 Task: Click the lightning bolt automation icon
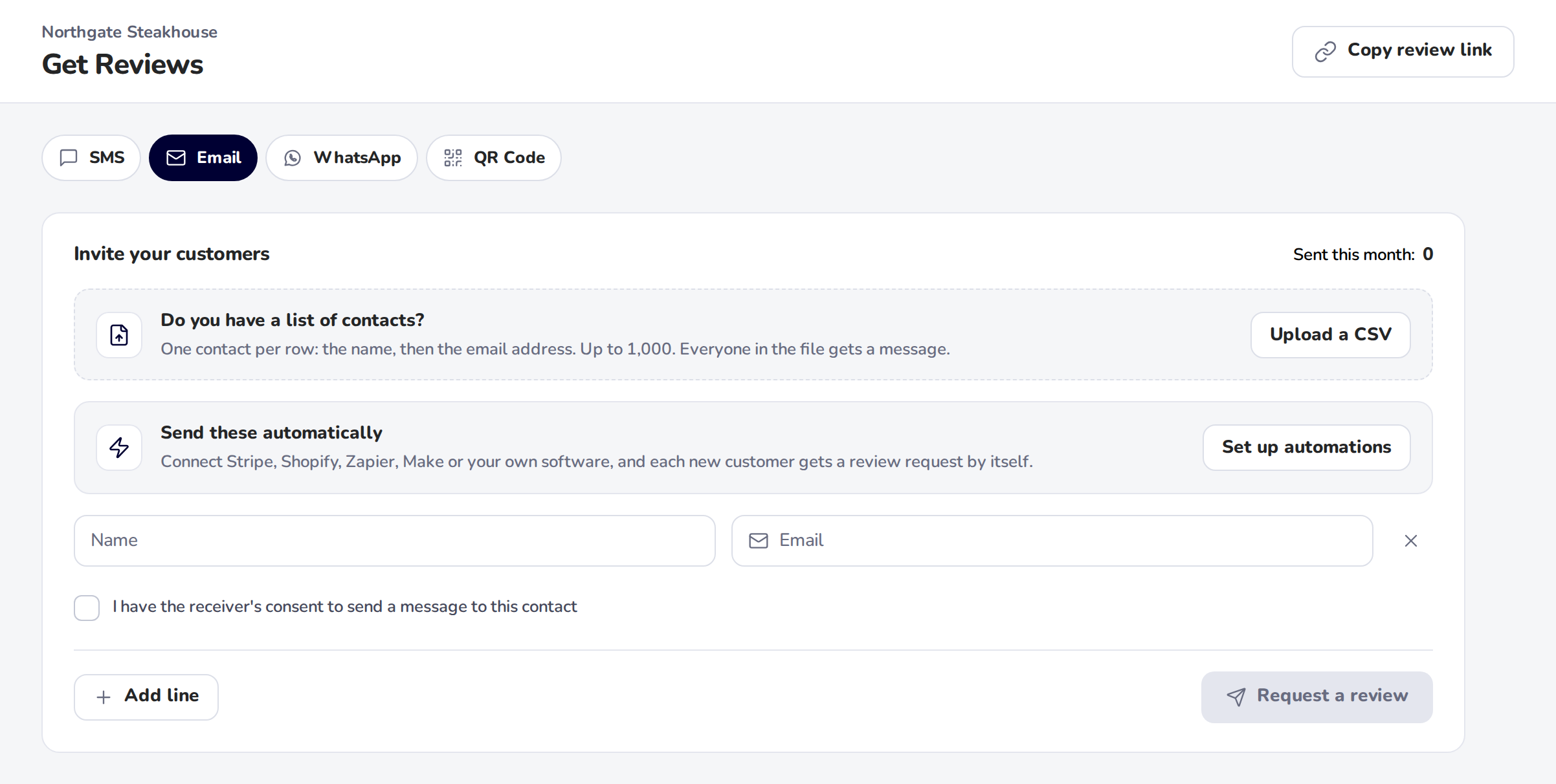point(119,448)
